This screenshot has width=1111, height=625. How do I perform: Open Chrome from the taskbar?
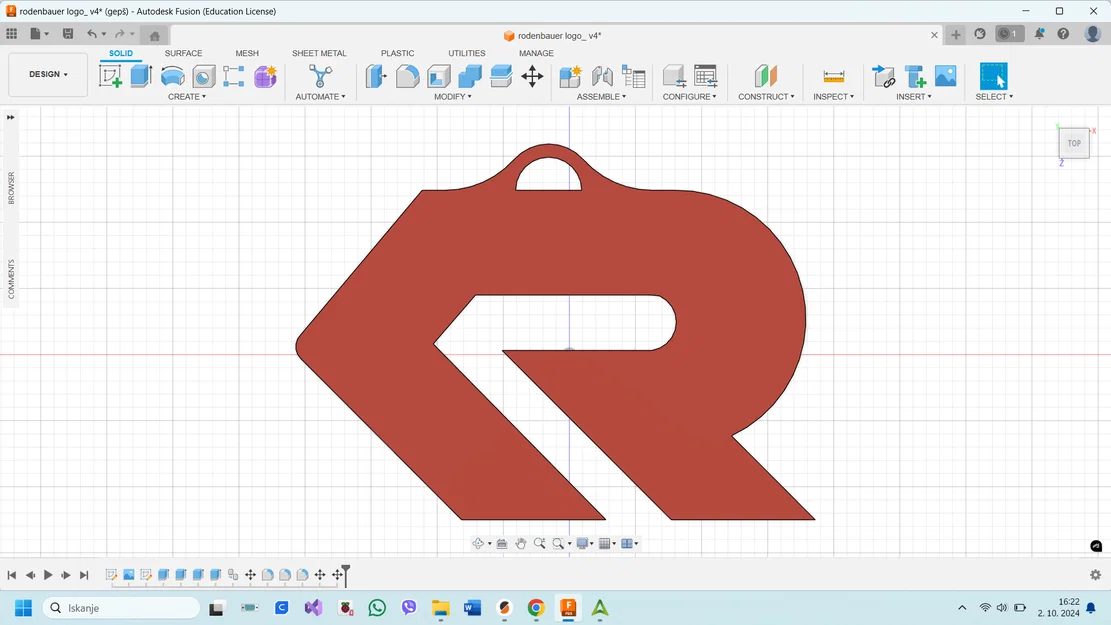click(x=536, y=608)
